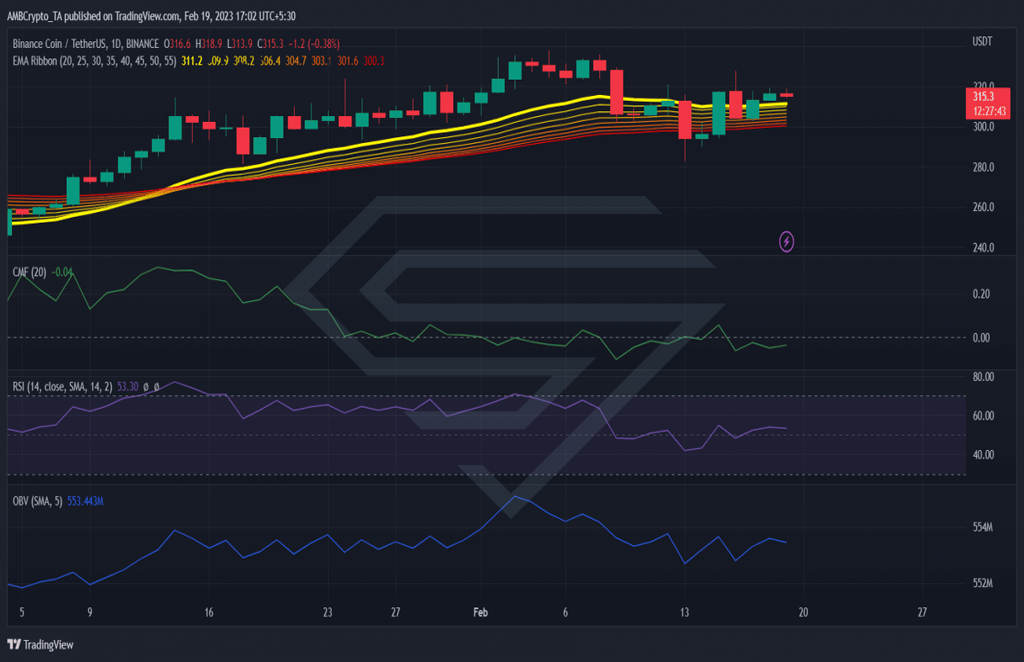Viewport: 1024px width, 662px height.
Task: Select the Binance Coin / TetherUS symbol title
Action: point(85,44)
